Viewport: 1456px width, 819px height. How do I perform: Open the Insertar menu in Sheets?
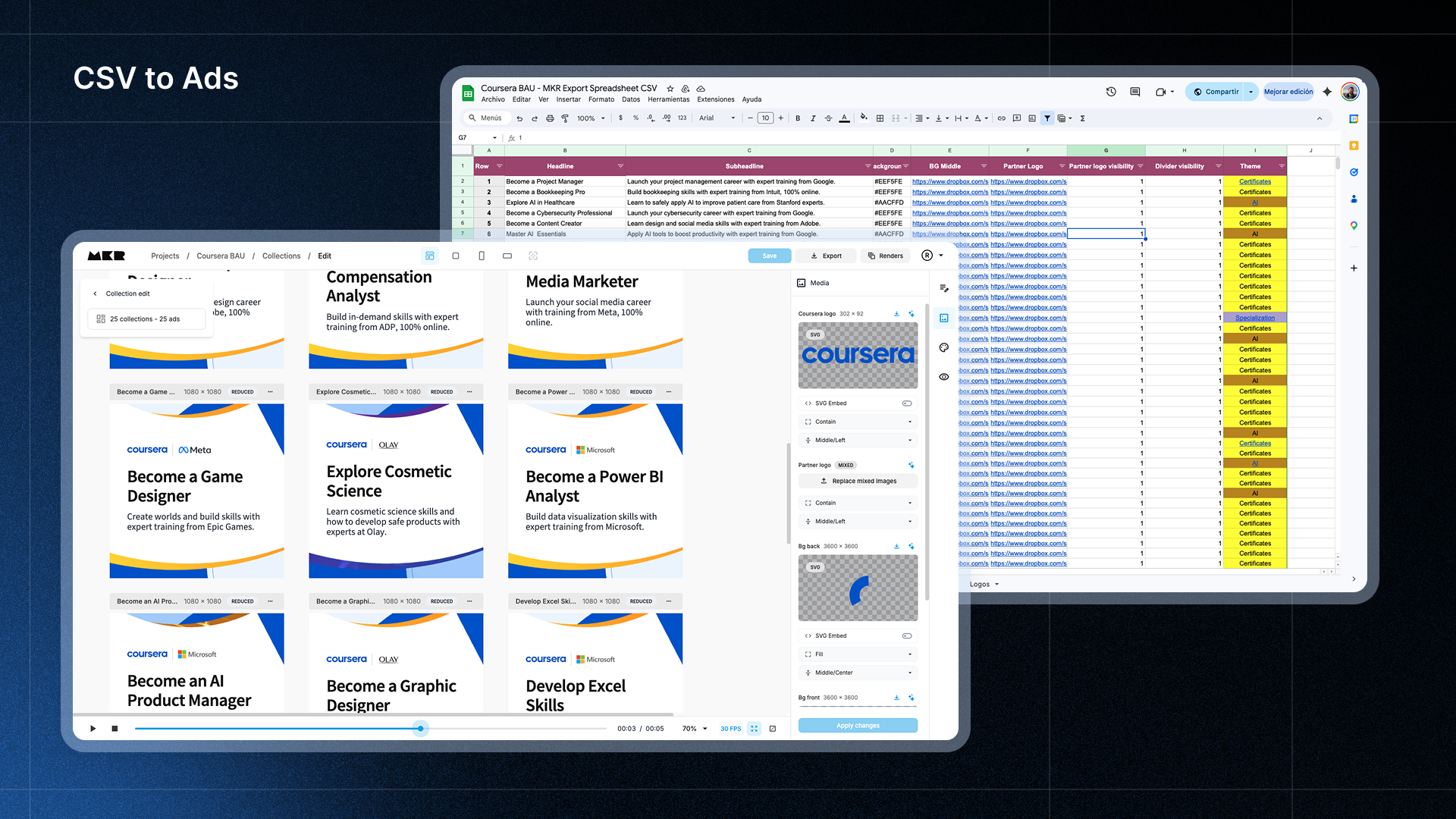(x=568, y=99)
